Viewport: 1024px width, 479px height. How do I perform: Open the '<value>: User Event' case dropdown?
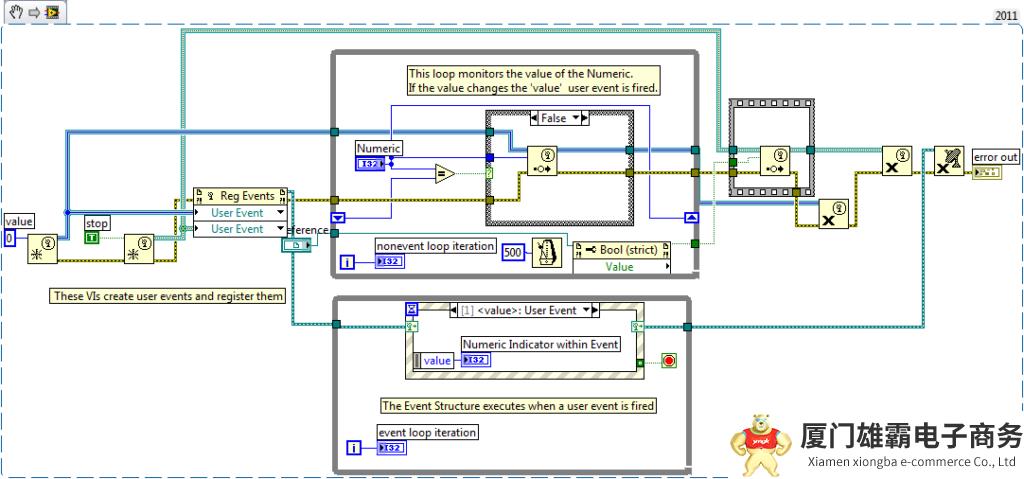point(587,310)
